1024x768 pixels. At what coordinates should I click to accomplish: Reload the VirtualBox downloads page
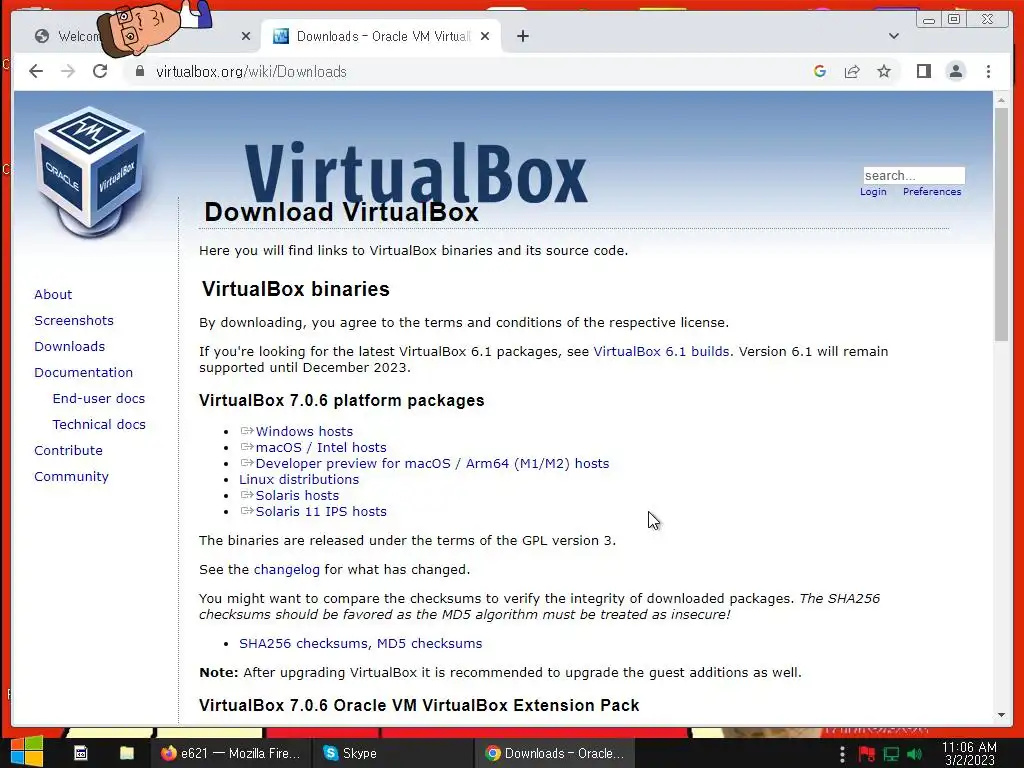coord(100,71)
